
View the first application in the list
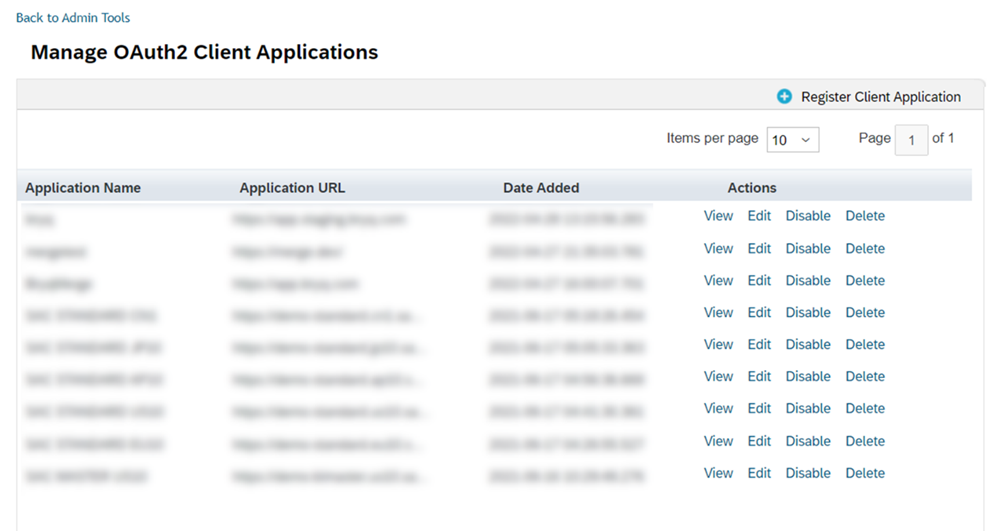[x=718, y=216]
